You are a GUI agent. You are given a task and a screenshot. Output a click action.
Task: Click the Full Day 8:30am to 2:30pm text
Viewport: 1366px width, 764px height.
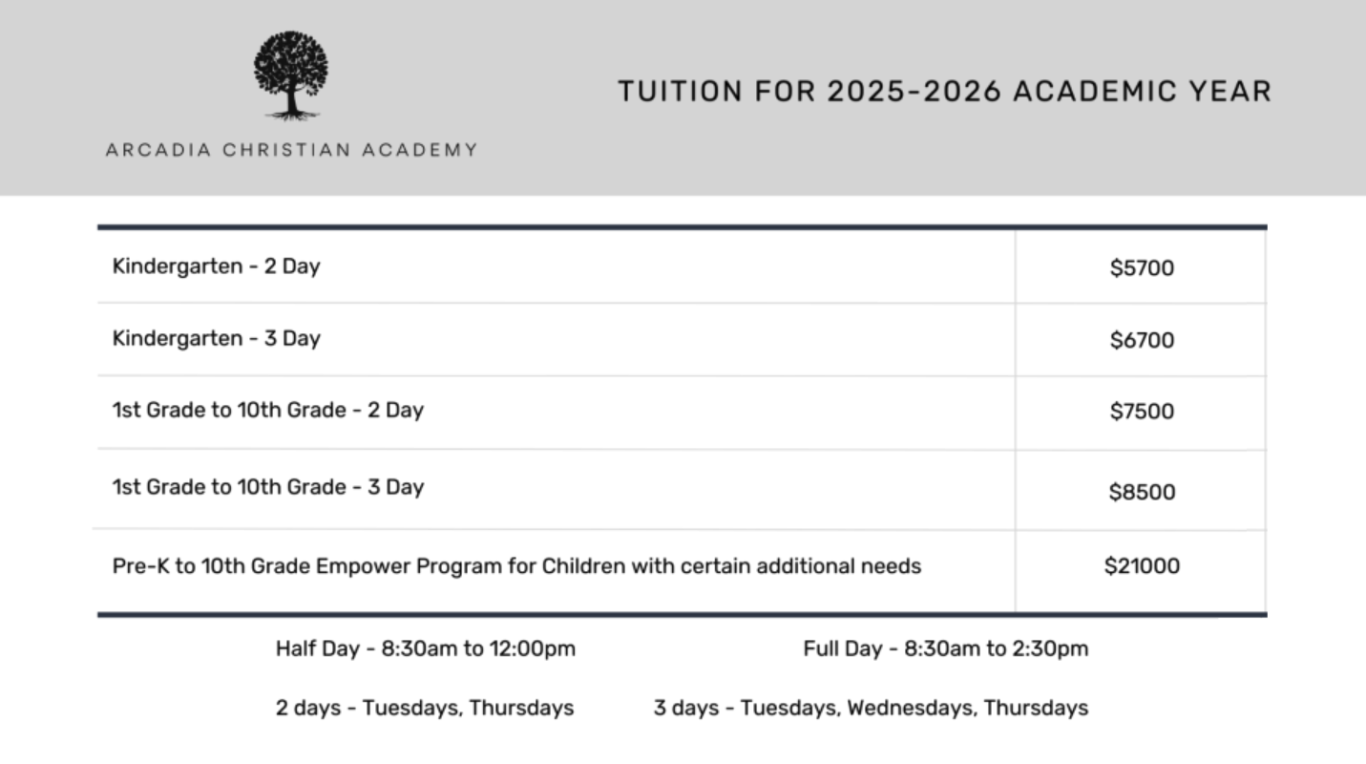click(945, 649)
